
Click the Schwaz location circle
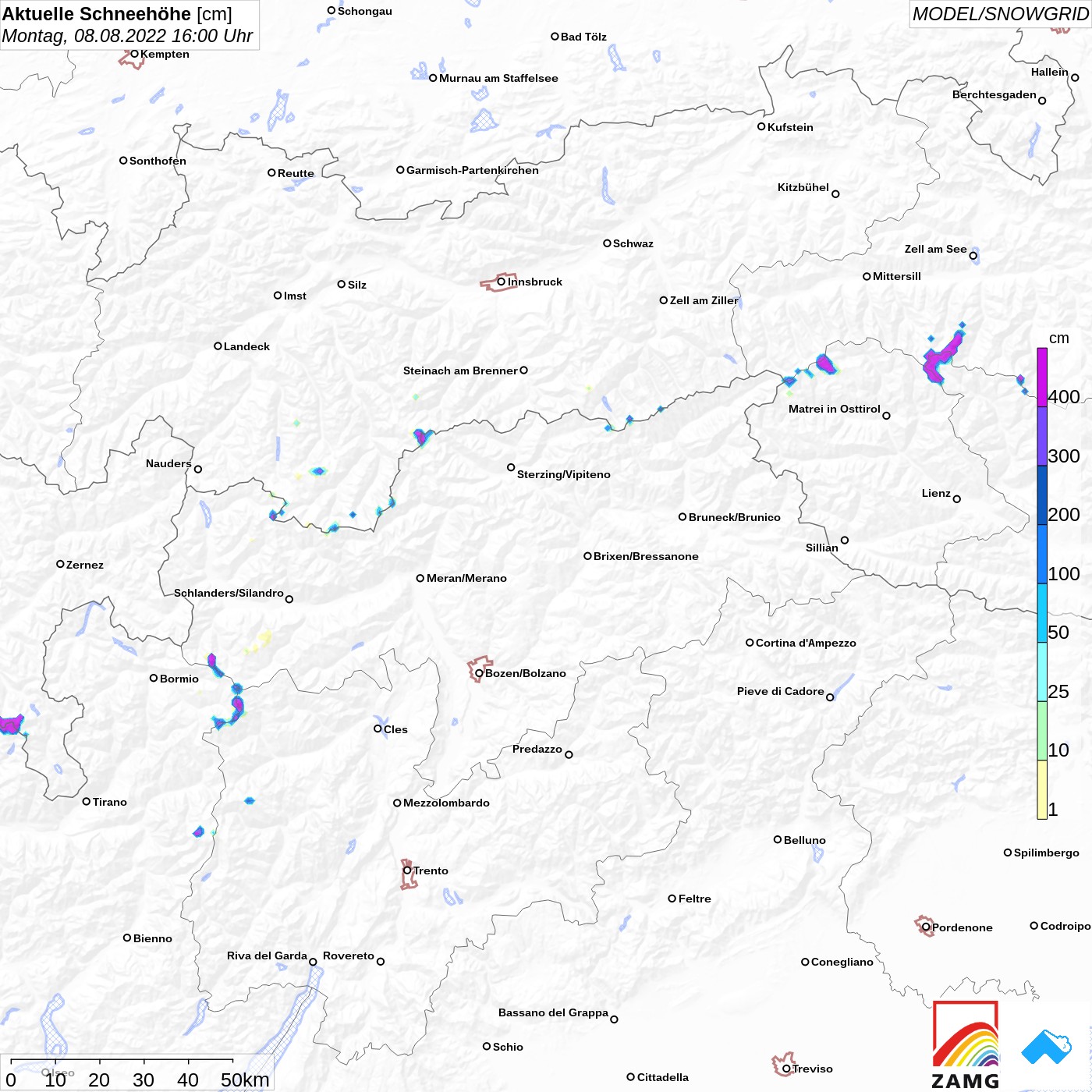607,243
